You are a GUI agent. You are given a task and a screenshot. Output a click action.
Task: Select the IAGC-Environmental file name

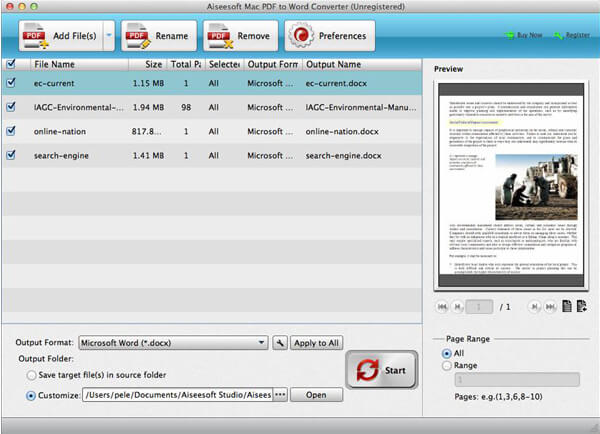coord(78,108)
